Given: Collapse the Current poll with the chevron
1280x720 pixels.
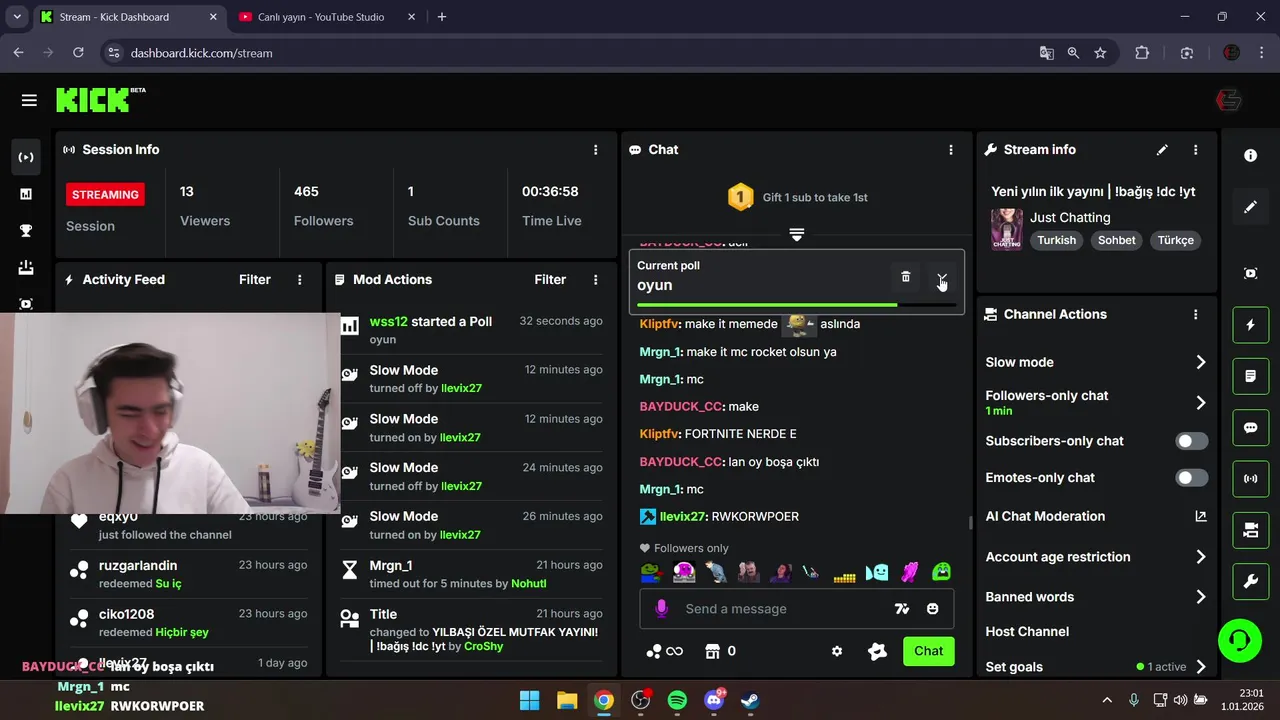Looking at the screenshot, I should [941, 277].
